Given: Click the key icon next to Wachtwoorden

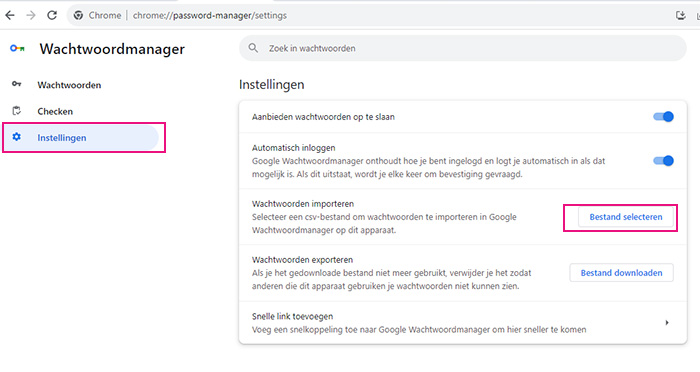Looking at the screenshot, I should (x=17, y=84).
